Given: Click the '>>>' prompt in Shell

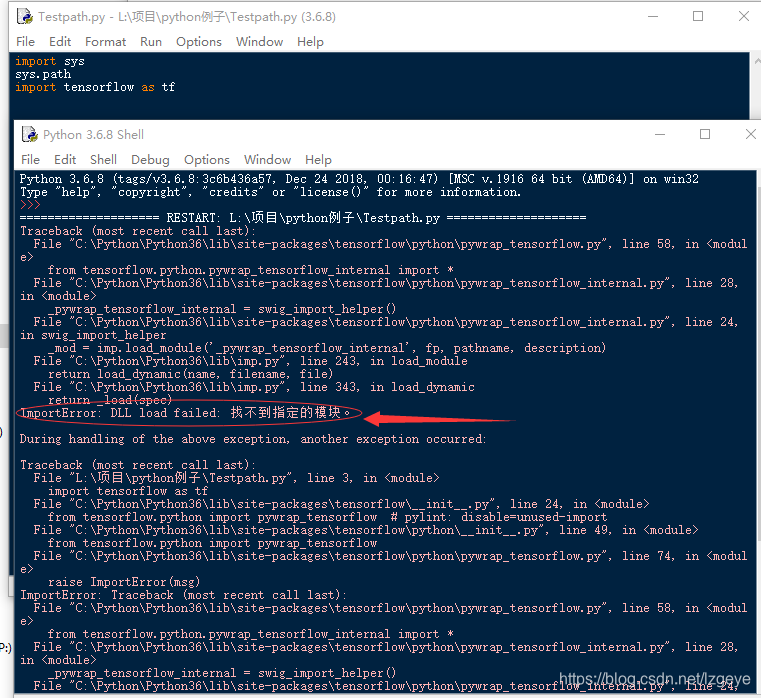Looking at the screenshot, I should (x=30, y=205).
